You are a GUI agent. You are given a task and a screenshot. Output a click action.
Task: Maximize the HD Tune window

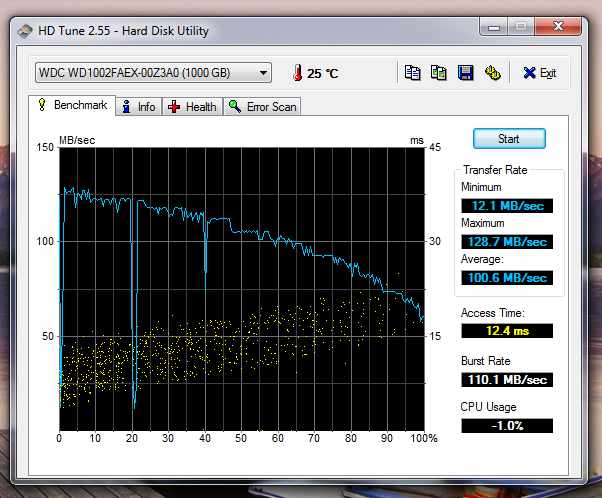click(521, 26)
